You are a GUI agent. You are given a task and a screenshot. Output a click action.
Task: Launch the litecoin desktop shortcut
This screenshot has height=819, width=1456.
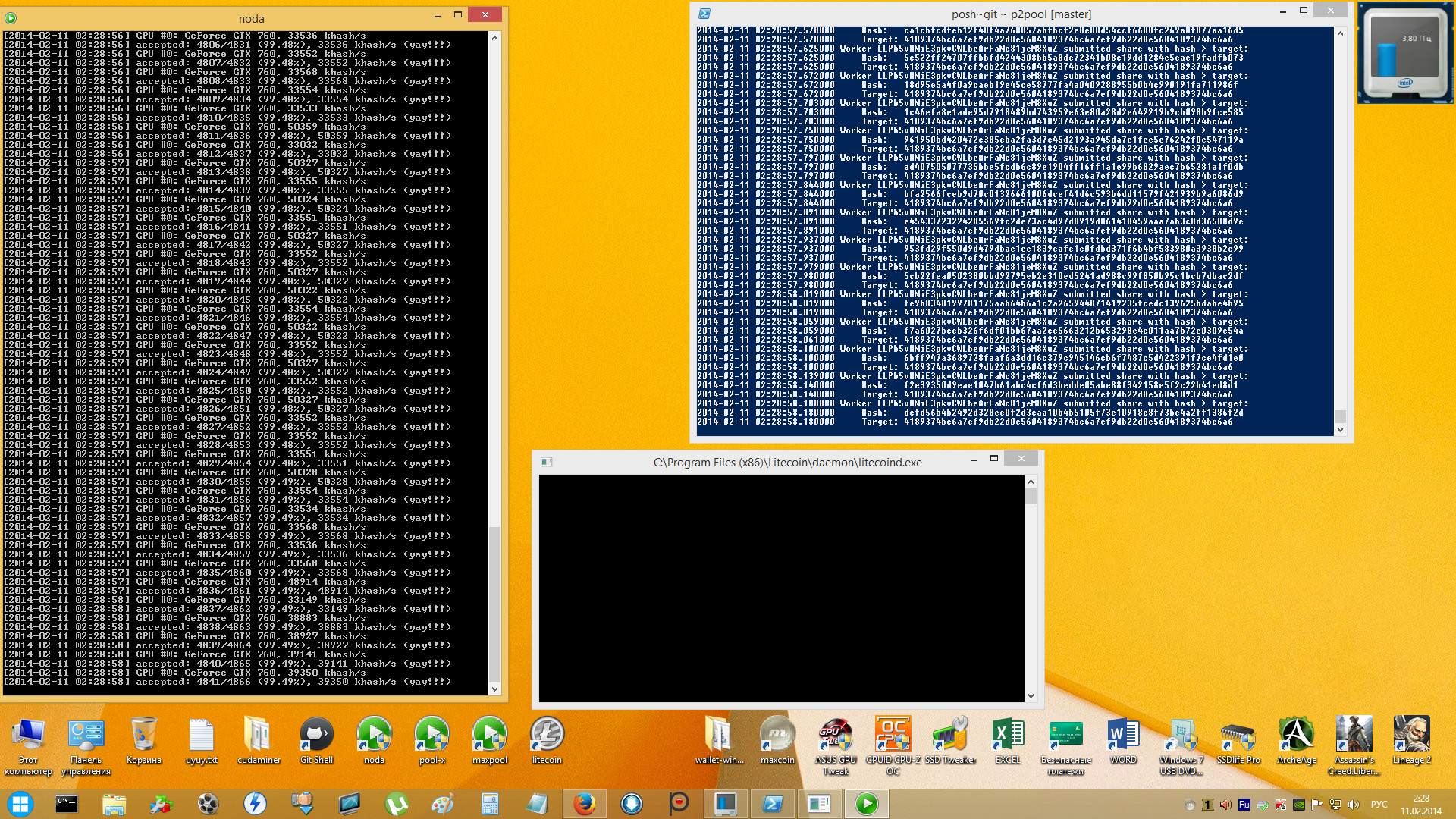point(547,742)
